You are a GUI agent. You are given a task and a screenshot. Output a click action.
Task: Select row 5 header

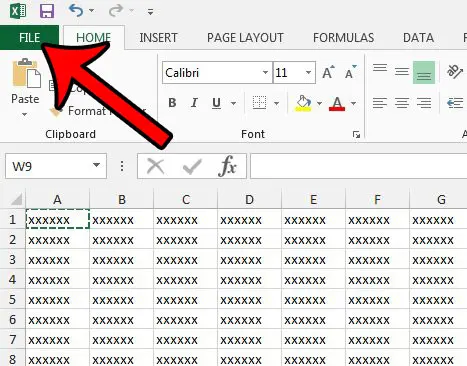click(13, 300)
